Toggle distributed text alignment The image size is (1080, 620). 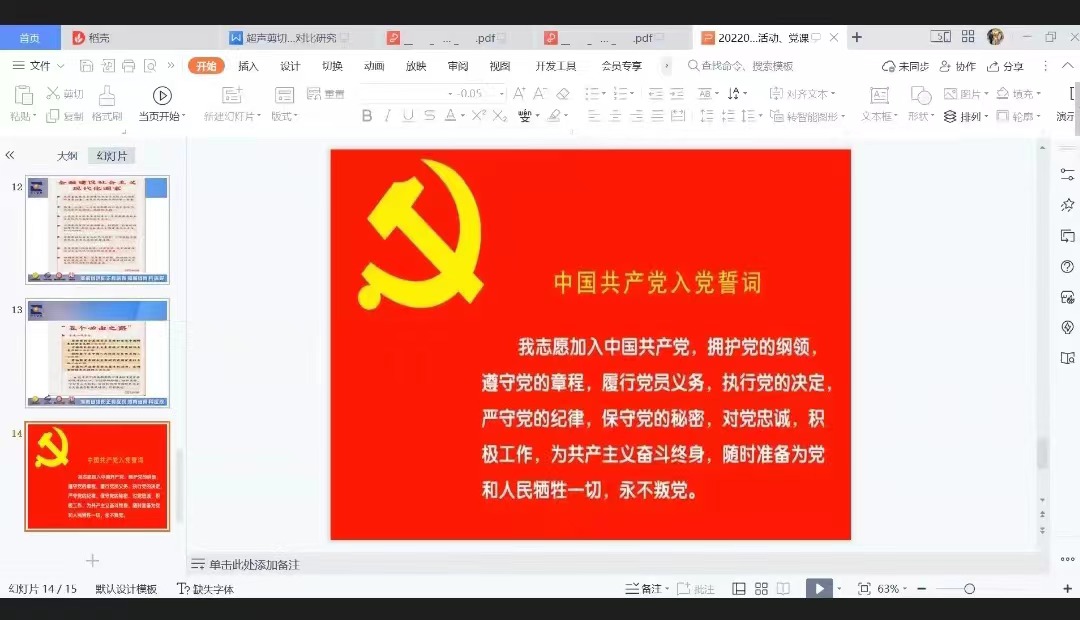(x=678, y=116)
